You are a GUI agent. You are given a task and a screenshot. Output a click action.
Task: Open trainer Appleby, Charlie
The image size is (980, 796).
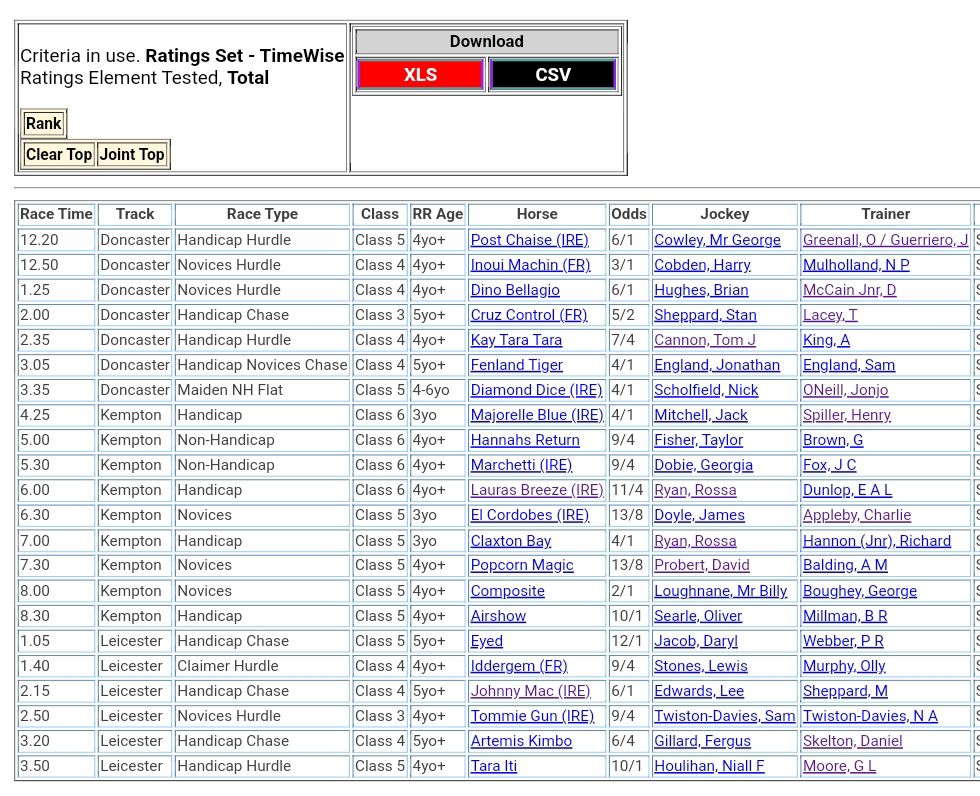coord(856,515)
